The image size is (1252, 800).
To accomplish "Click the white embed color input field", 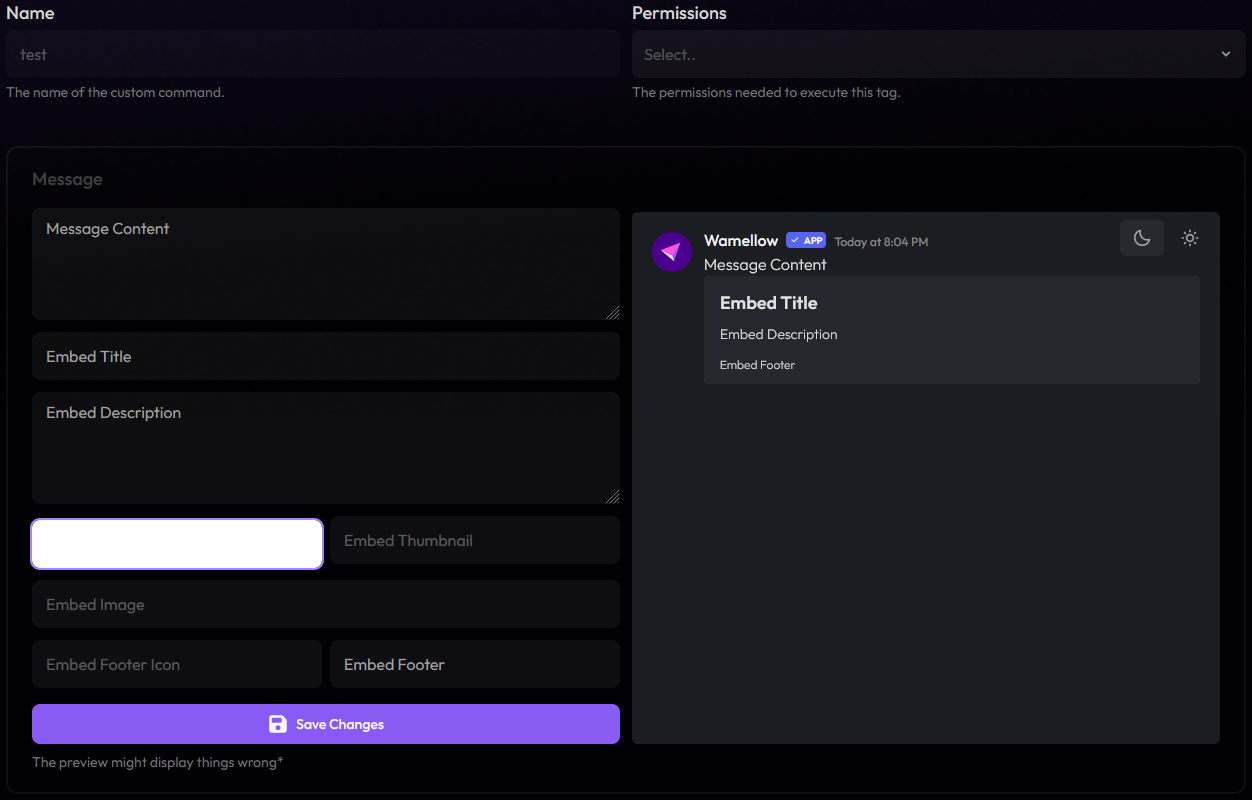I will (176, 544).
